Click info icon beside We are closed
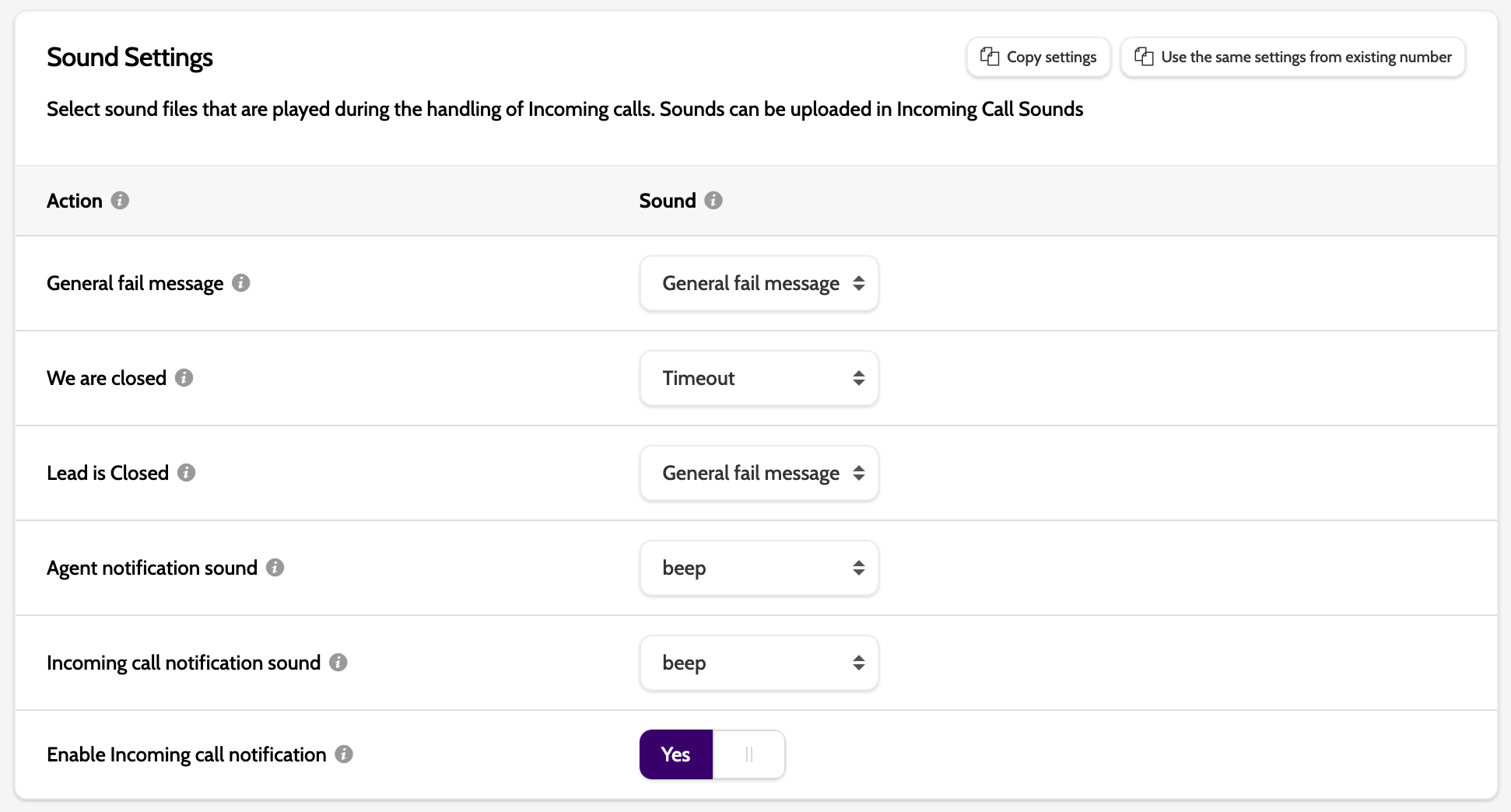This screenshot has height=812, width=1511. [x=184, y=378]
